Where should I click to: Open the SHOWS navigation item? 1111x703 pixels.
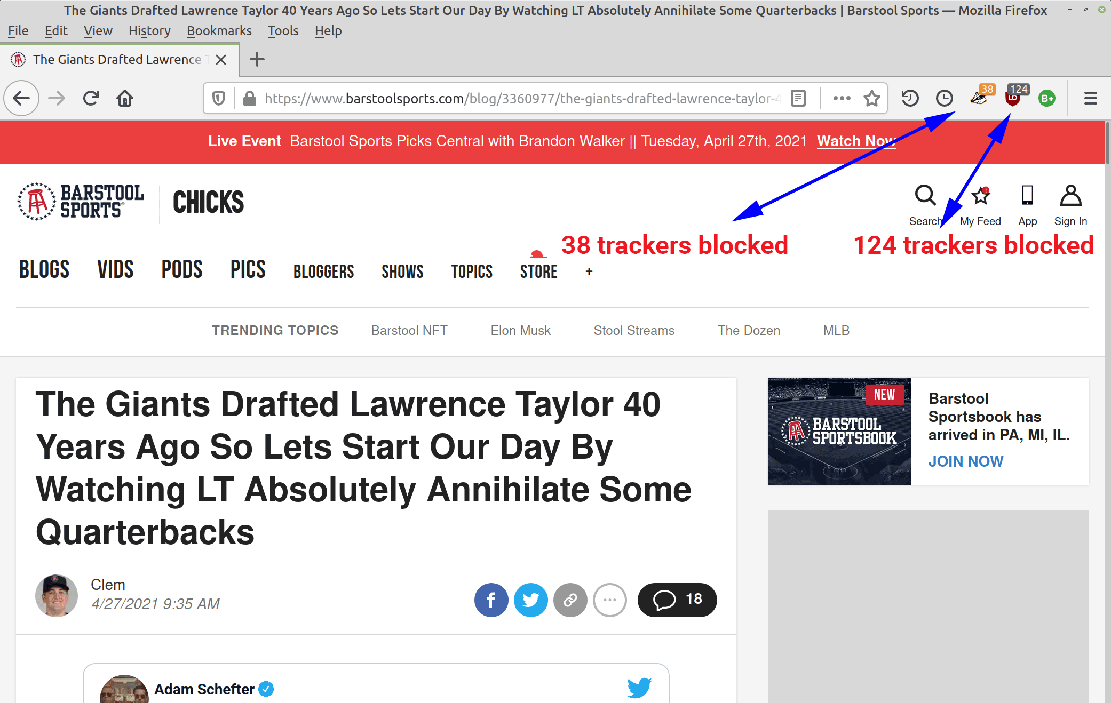pos(402,271)
